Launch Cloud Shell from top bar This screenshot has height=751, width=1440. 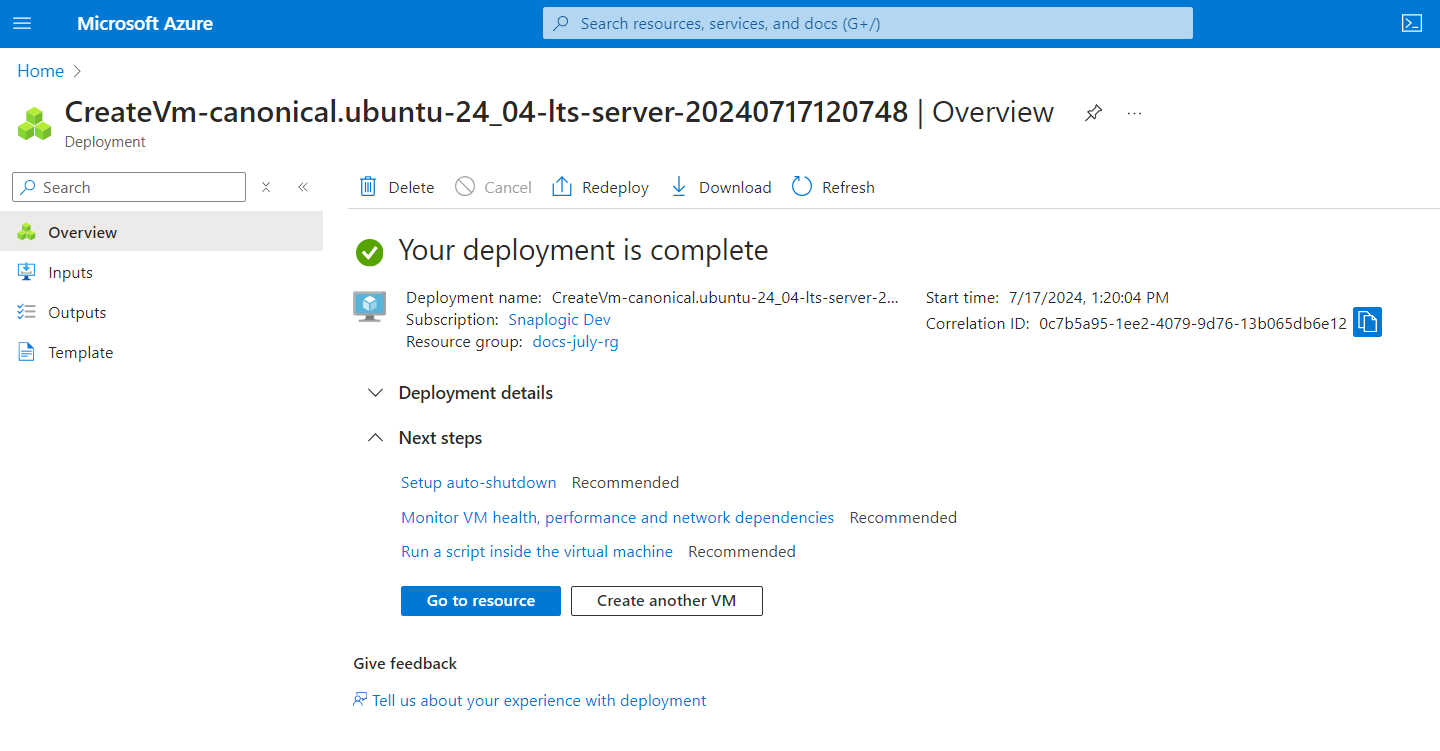click(1411, 23)
